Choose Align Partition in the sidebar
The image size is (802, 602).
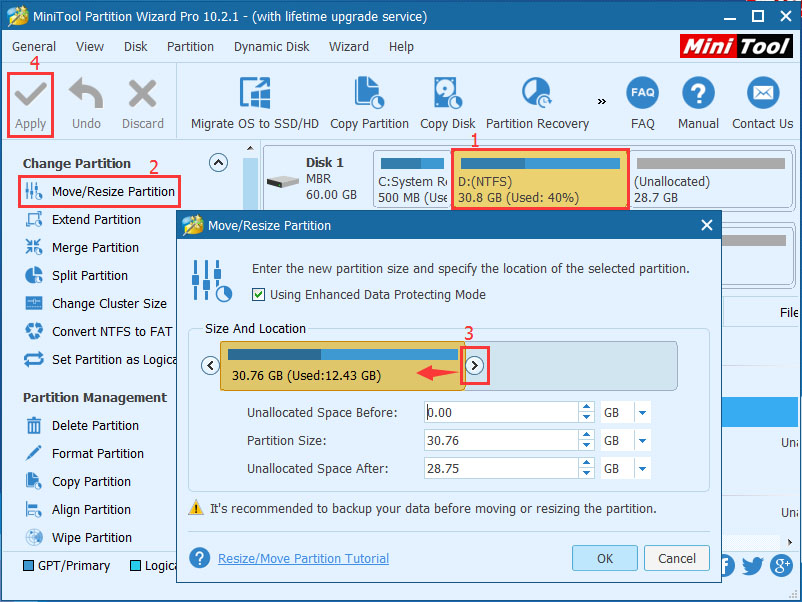click(78, 510)
